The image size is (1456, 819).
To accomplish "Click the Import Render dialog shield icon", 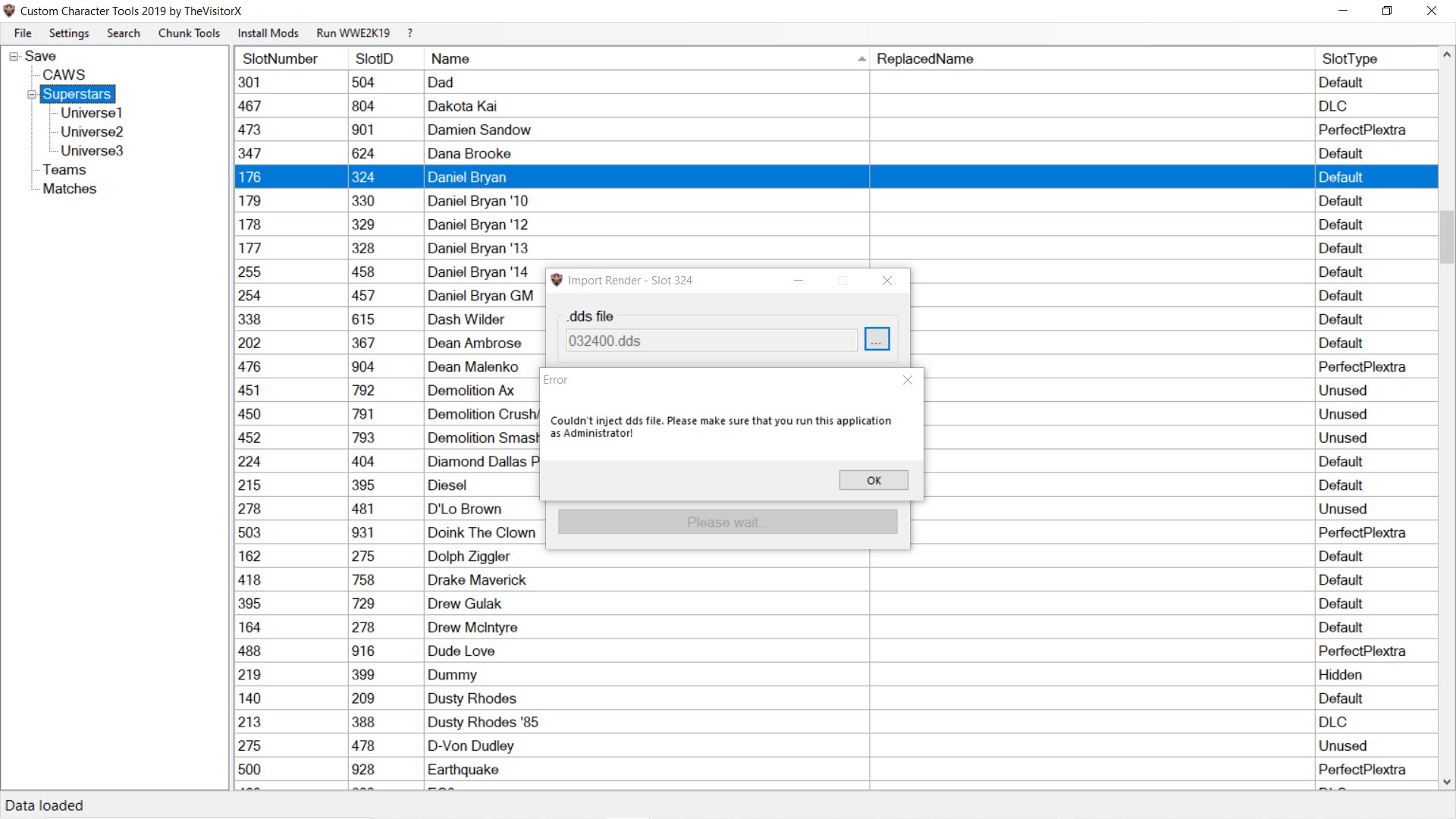I will point(557,280).
